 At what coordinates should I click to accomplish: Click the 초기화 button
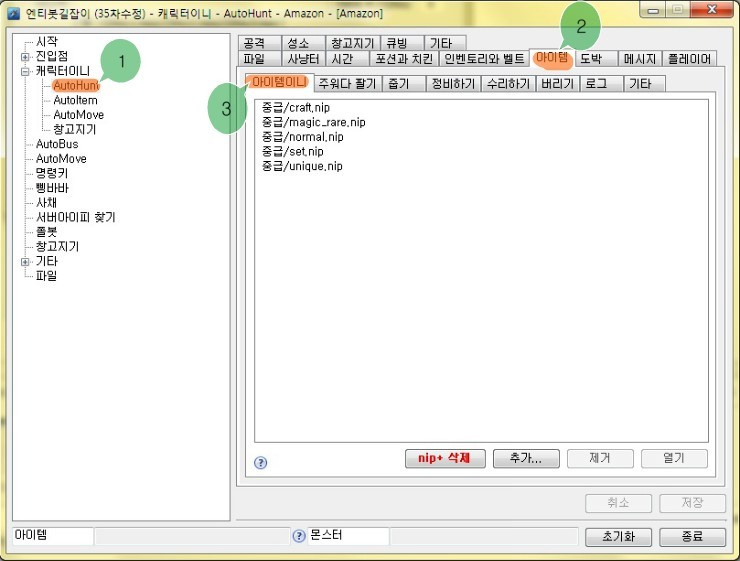coord(618,536)
